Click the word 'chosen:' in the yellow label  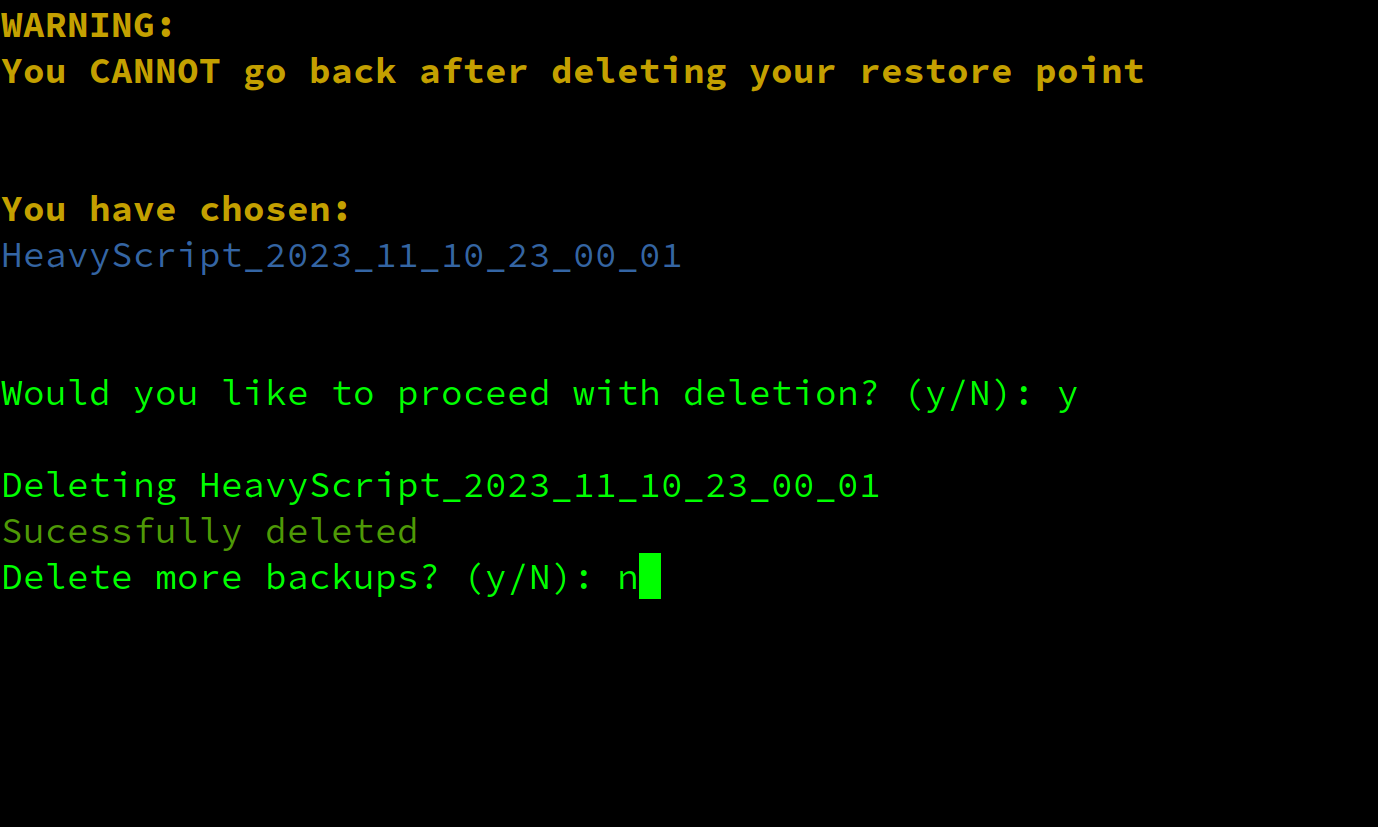(x=276, y=209)
